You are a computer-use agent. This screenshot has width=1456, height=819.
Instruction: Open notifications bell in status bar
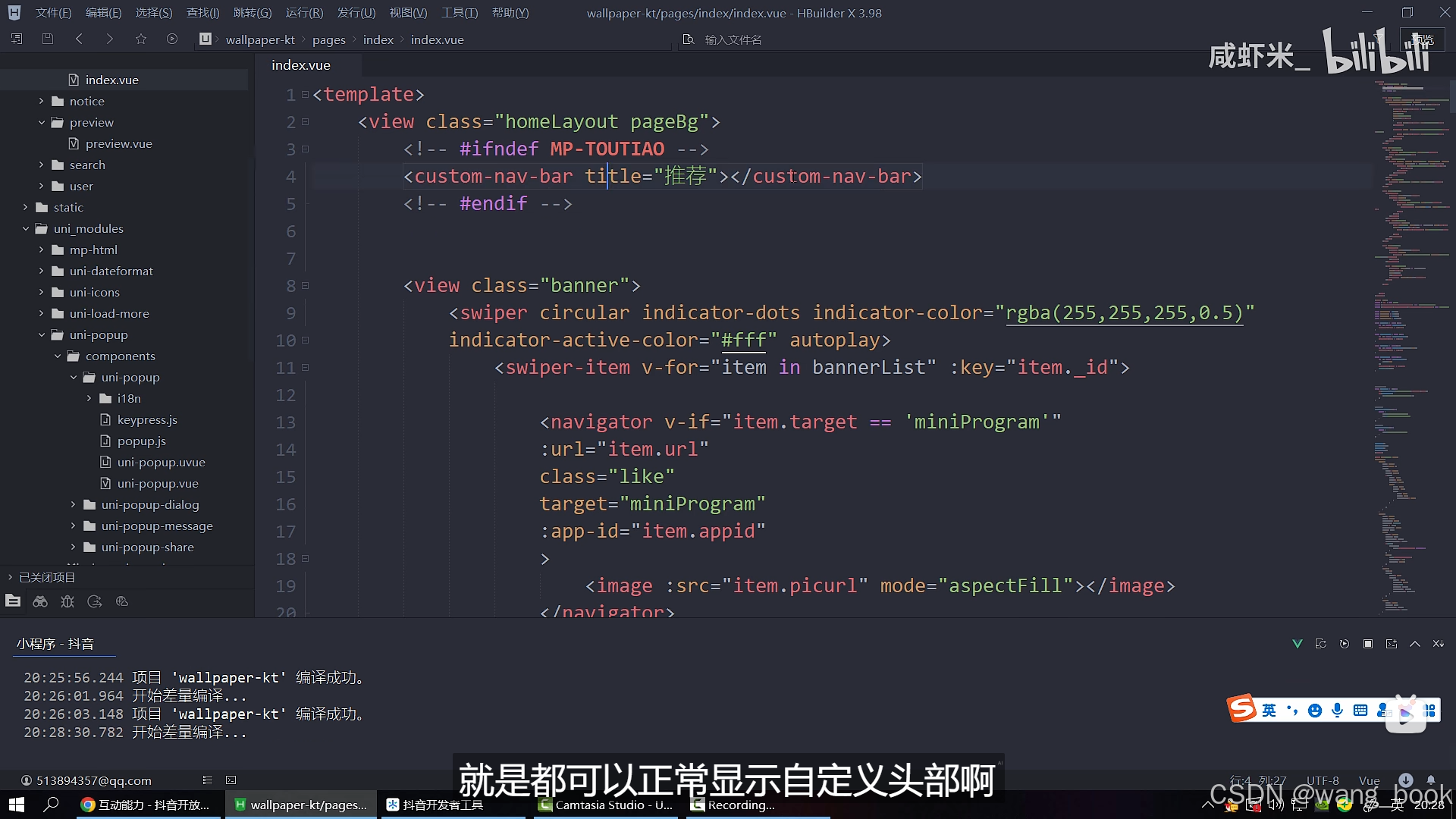(1431, 780)
